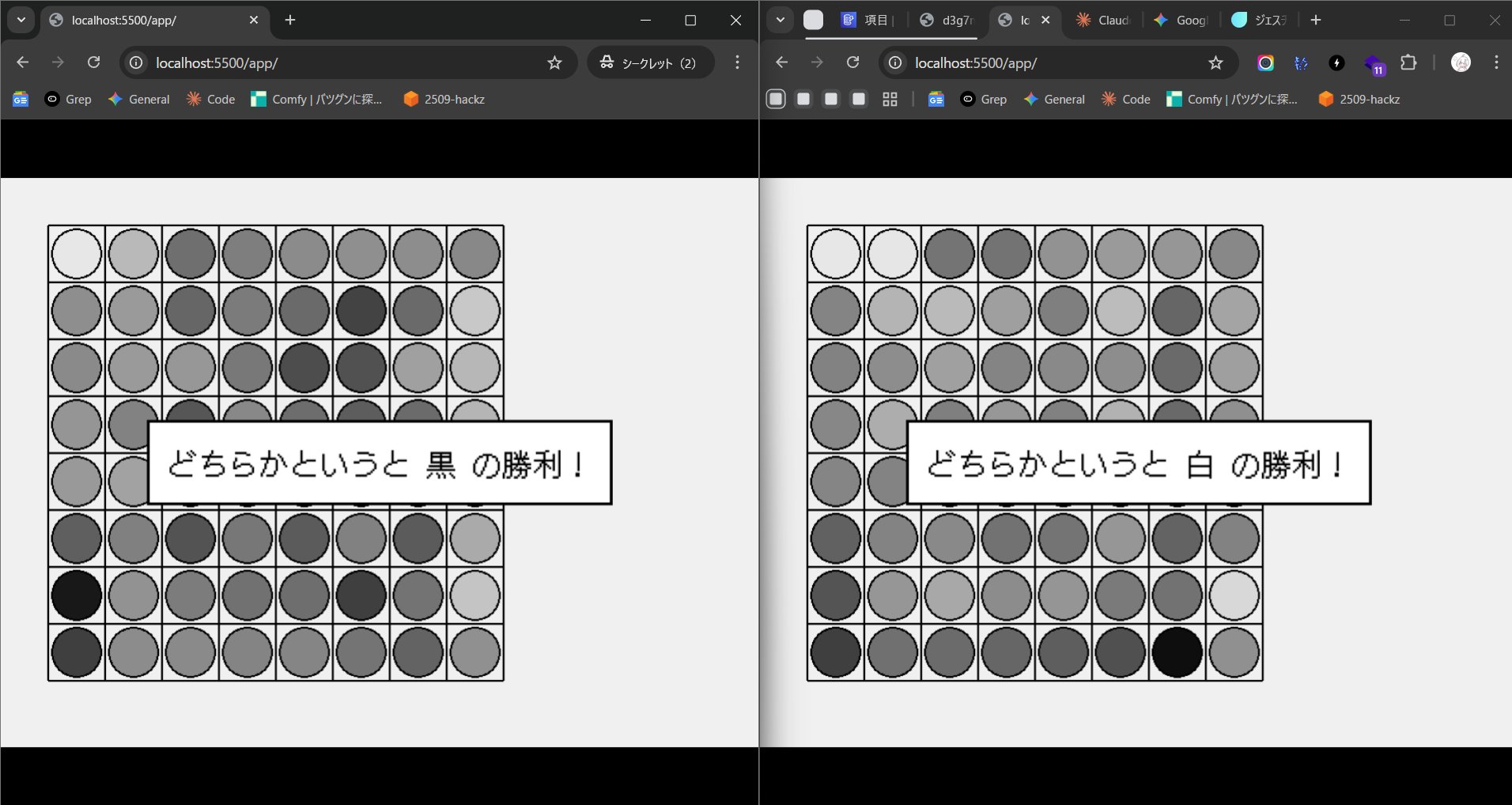Click the profile avatar in the Chrome toolbar
This screenshot has width=1512, height=805.
(x=1461, y=62)
